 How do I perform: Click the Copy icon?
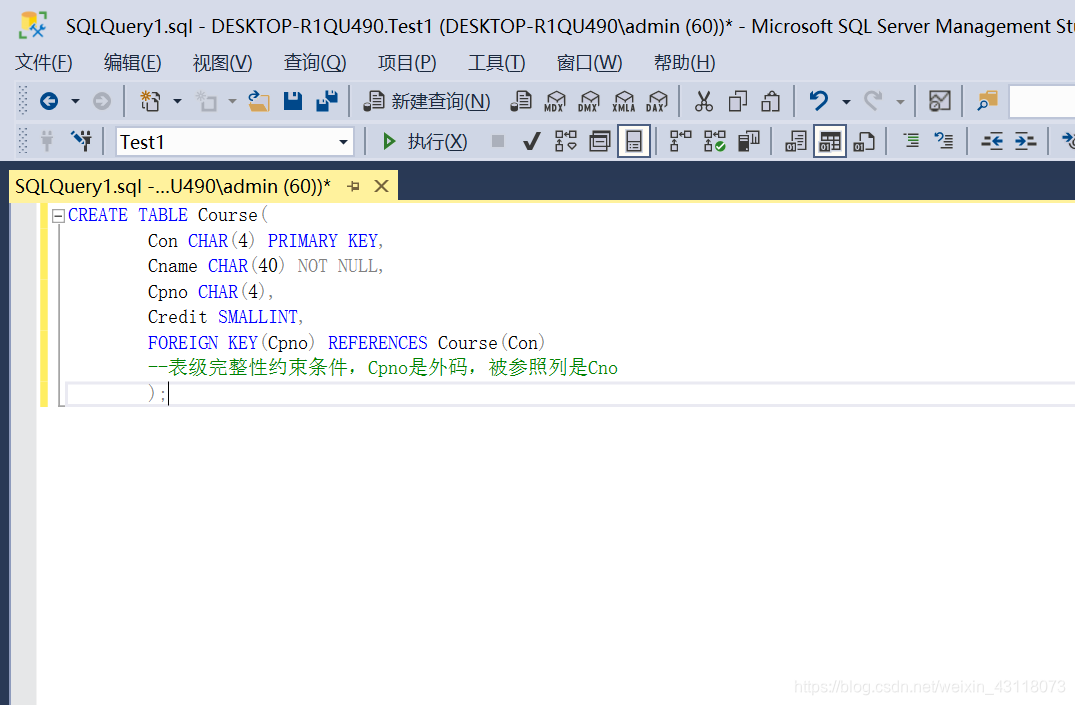[x=738, y=101]
